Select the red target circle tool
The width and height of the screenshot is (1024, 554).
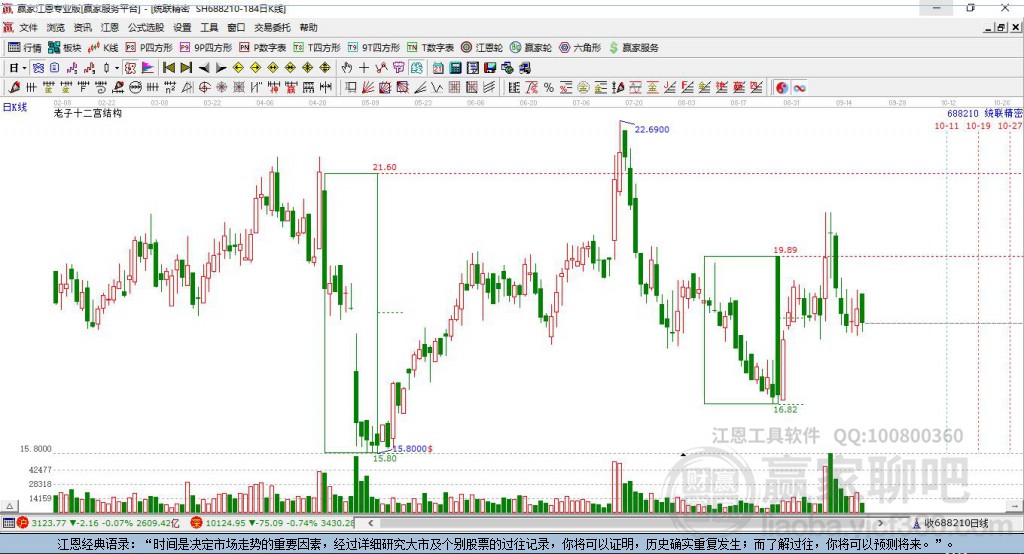point(204,88)
